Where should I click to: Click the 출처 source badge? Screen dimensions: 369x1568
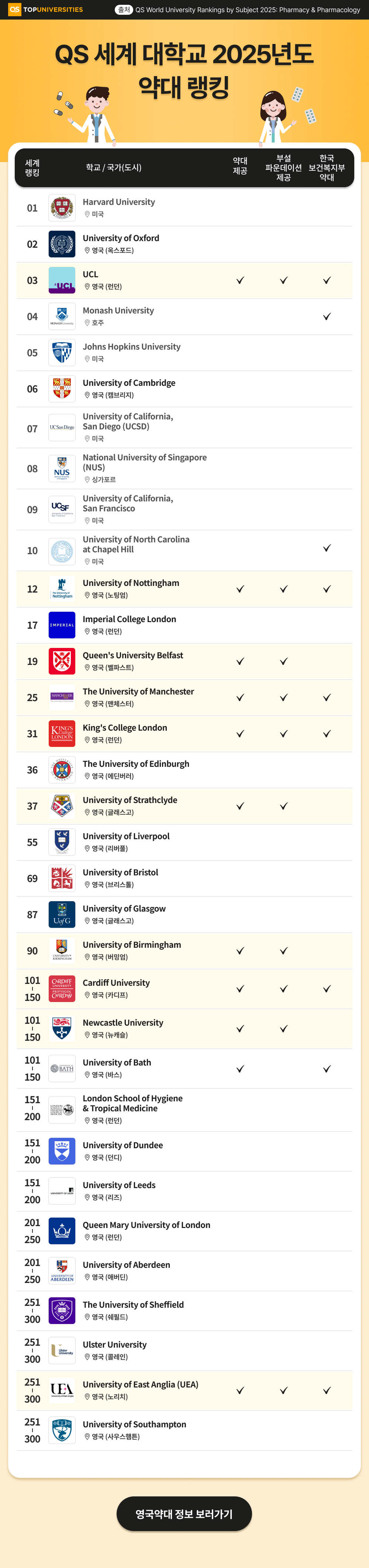(124, 10)
